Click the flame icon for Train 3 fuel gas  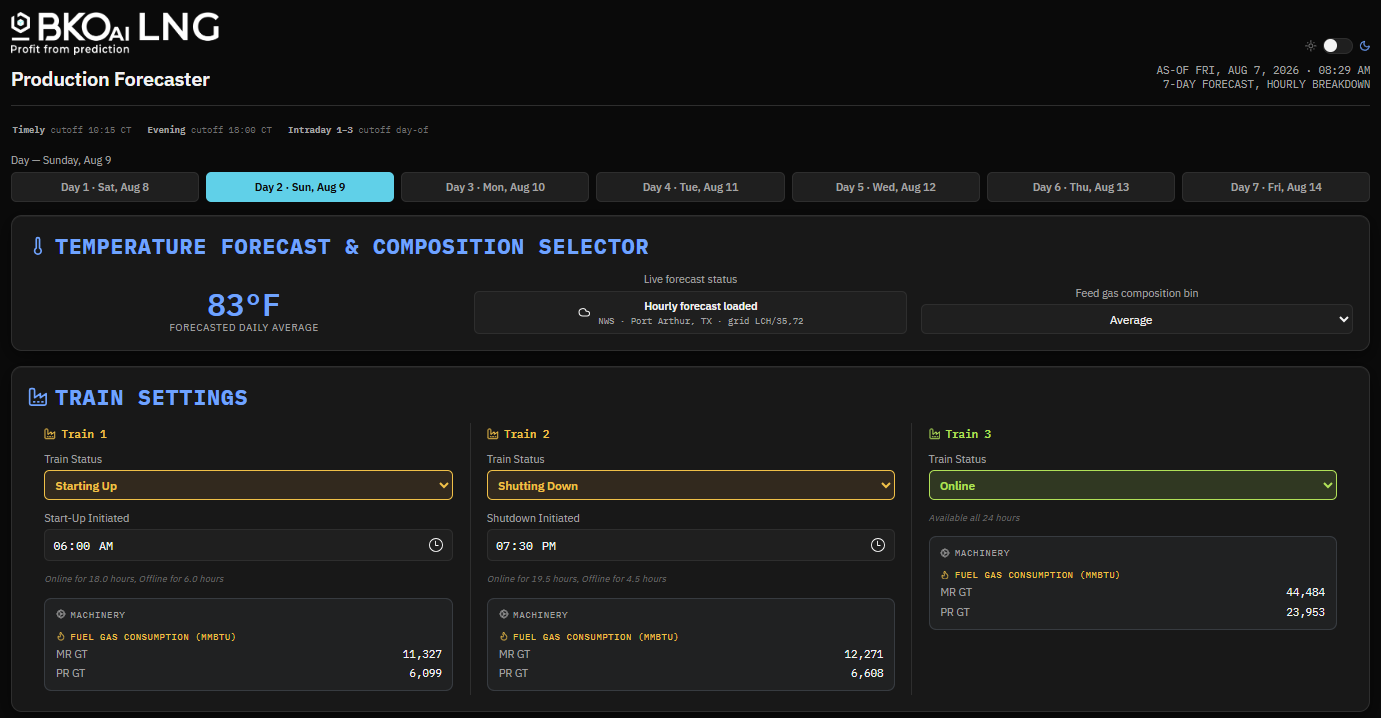pos(945,575)
